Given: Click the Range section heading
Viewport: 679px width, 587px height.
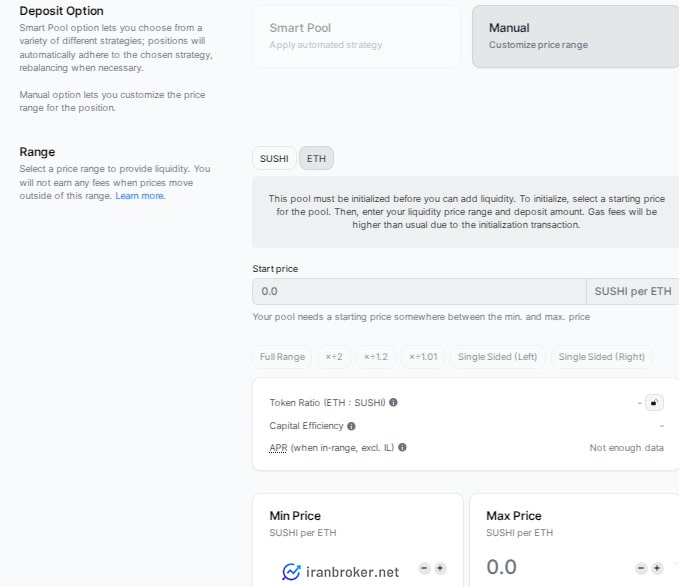Looking at the screenshot, I should (37, 152).
